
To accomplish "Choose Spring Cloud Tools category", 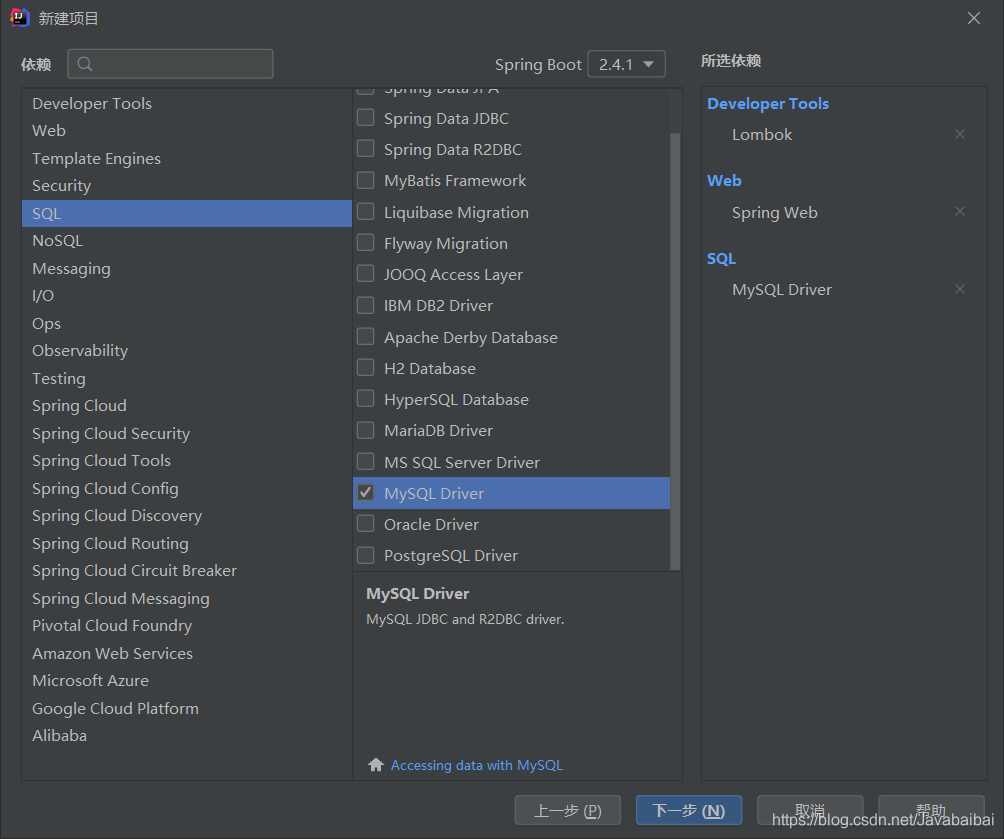I will pos(186,460).
